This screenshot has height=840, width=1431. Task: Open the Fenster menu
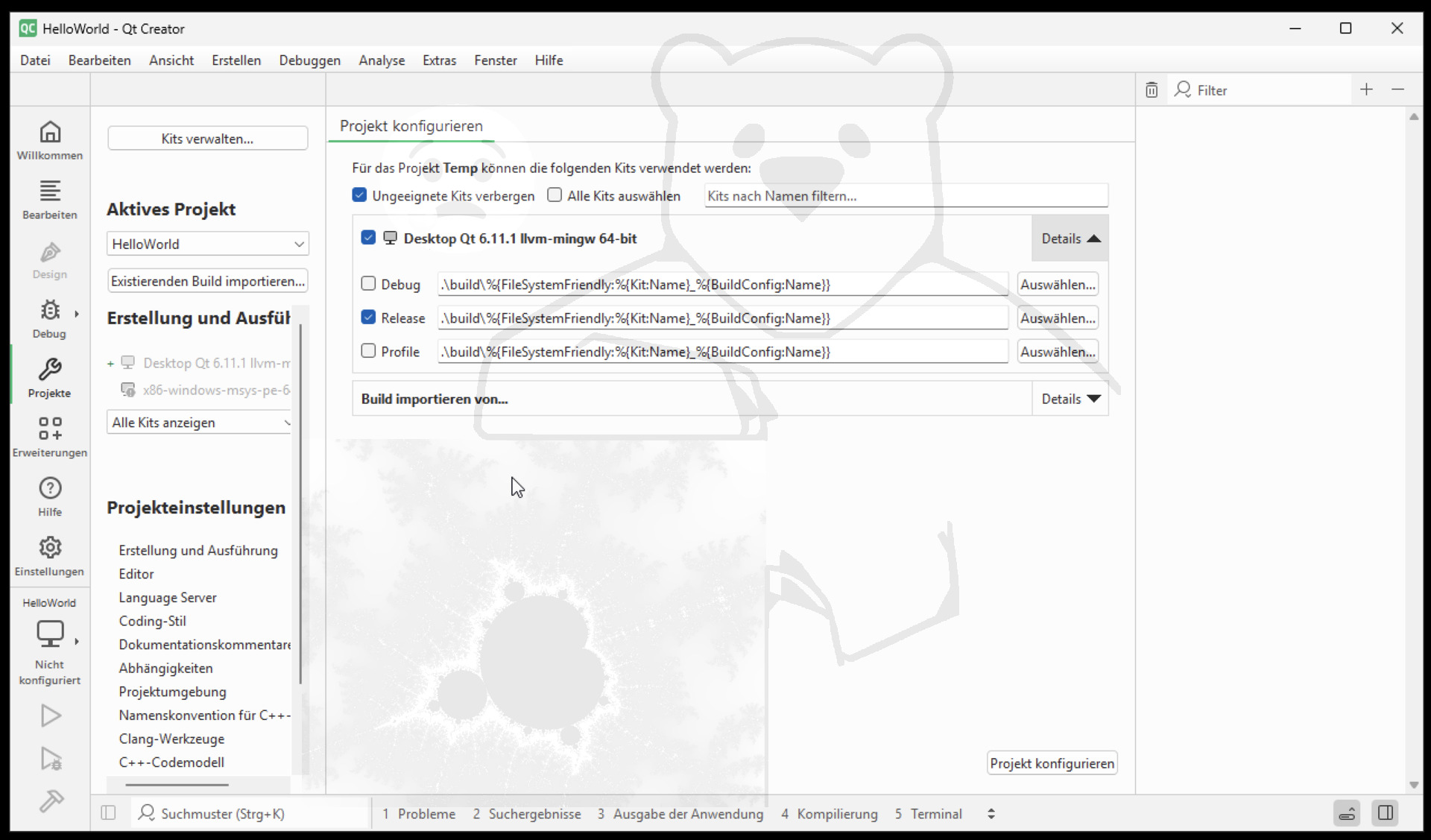coord(496,60)
